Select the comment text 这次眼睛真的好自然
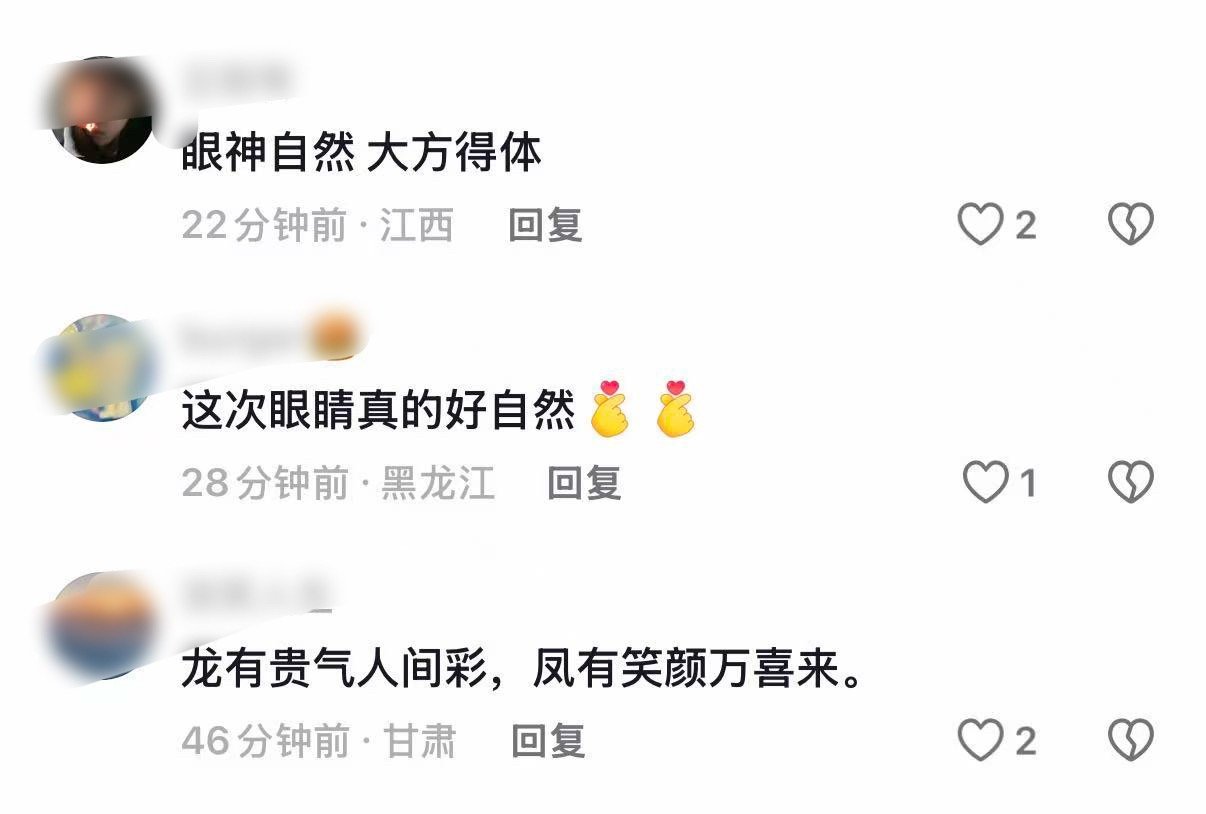 (x=379, y=411)
